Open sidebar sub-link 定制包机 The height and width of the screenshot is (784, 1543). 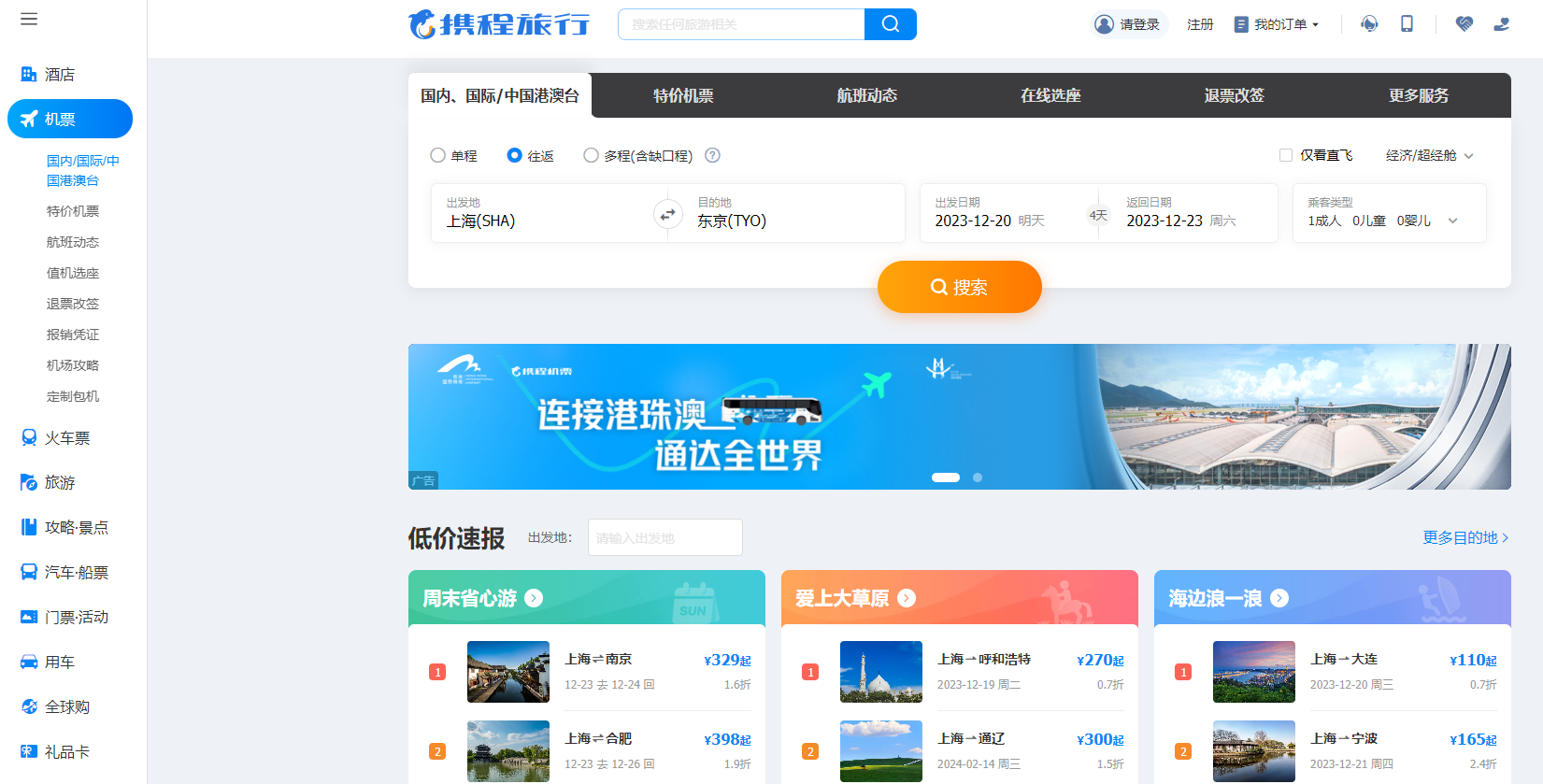[73, 396]
